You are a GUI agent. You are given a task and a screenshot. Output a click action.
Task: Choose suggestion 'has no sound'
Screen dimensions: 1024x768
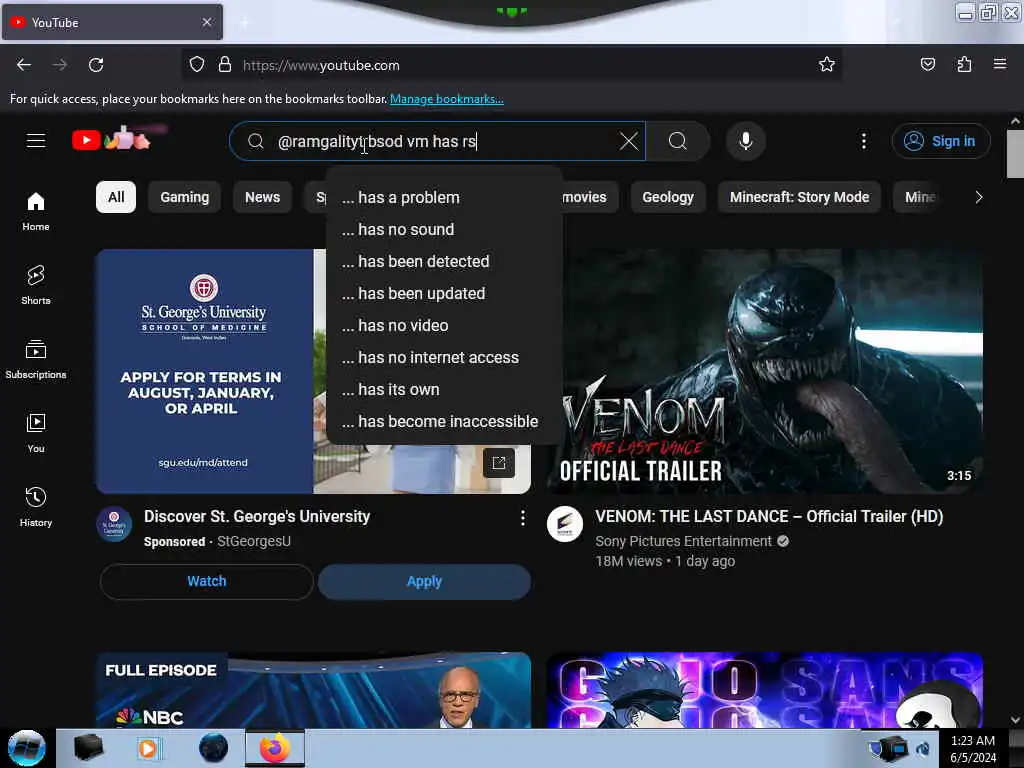(x=444, y=229)
